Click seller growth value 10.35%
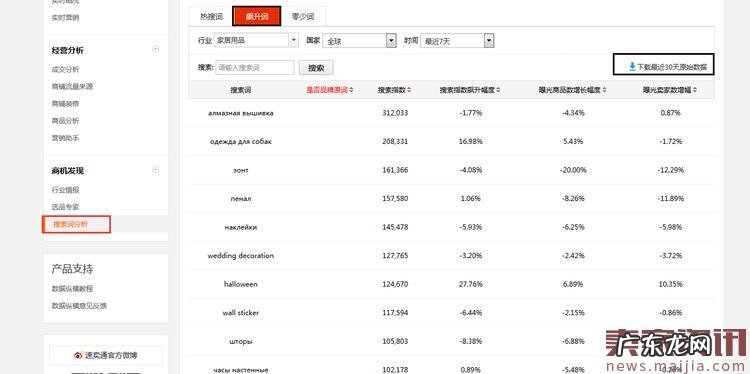Image resolution: width=750 pixels, height=374 pixels. [x=670, y=284]
